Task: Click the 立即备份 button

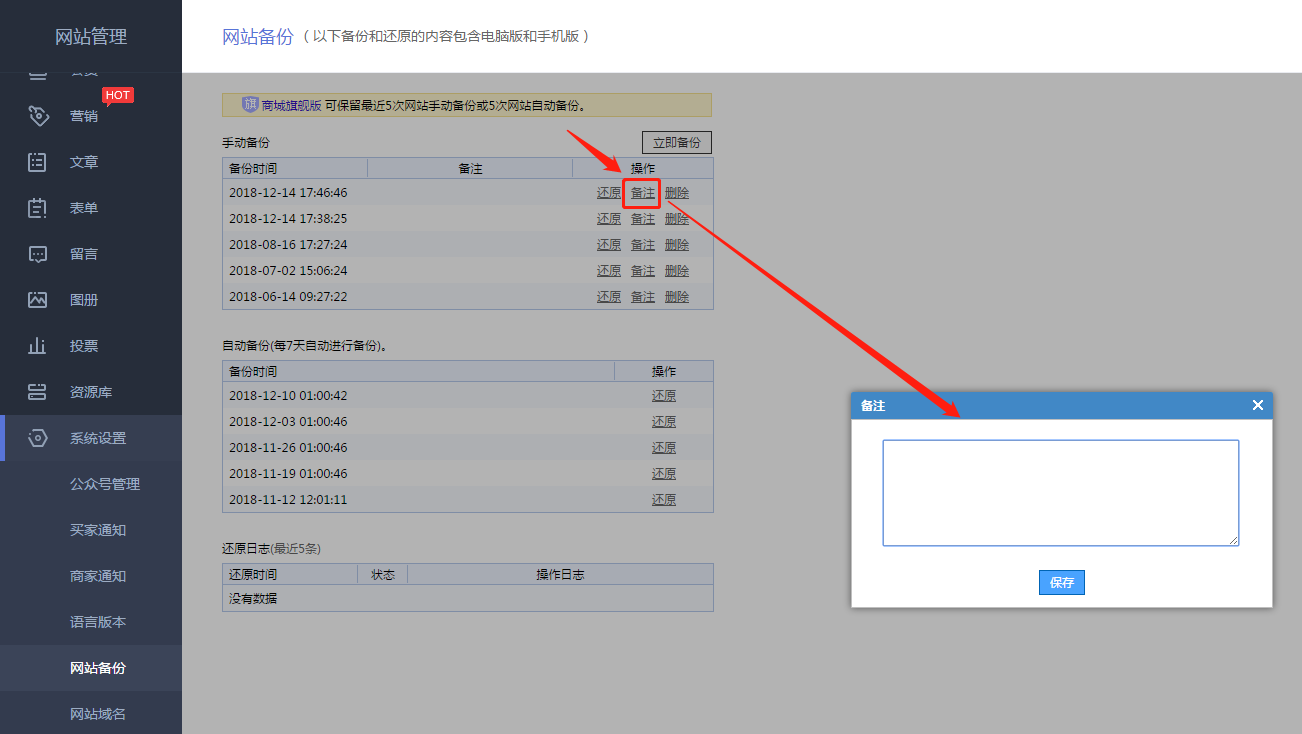Action: (677, 142)
